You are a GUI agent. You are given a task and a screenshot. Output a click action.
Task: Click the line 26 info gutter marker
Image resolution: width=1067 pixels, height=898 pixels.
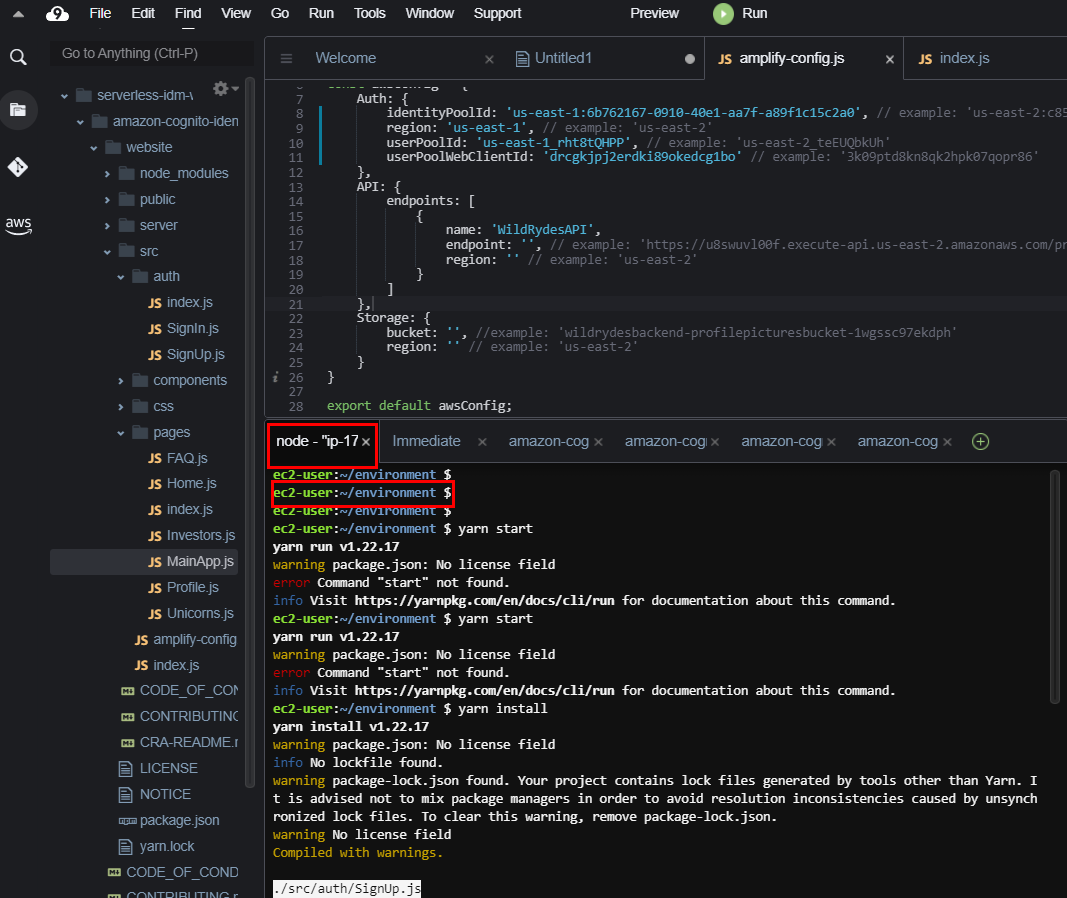click(x=275, y=378)
